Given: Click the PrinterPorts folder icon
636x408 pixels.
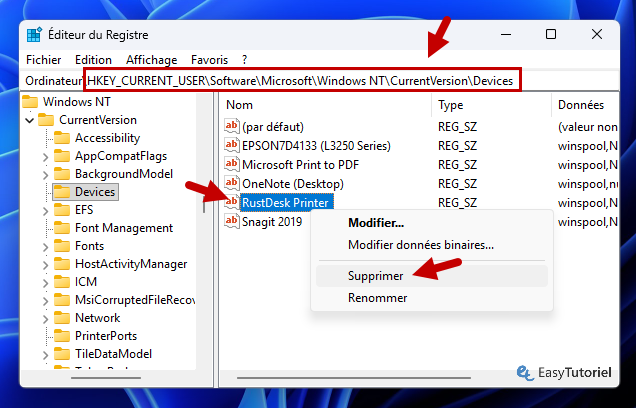Looking at the screenshot, I should point(62,336).
